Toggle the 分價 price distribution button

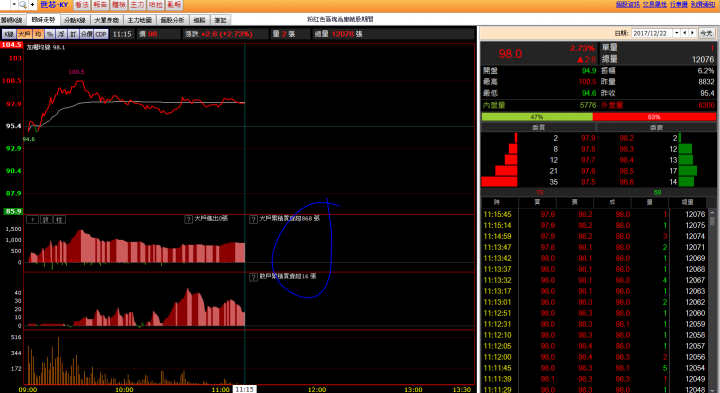click(x=86, y=34)
